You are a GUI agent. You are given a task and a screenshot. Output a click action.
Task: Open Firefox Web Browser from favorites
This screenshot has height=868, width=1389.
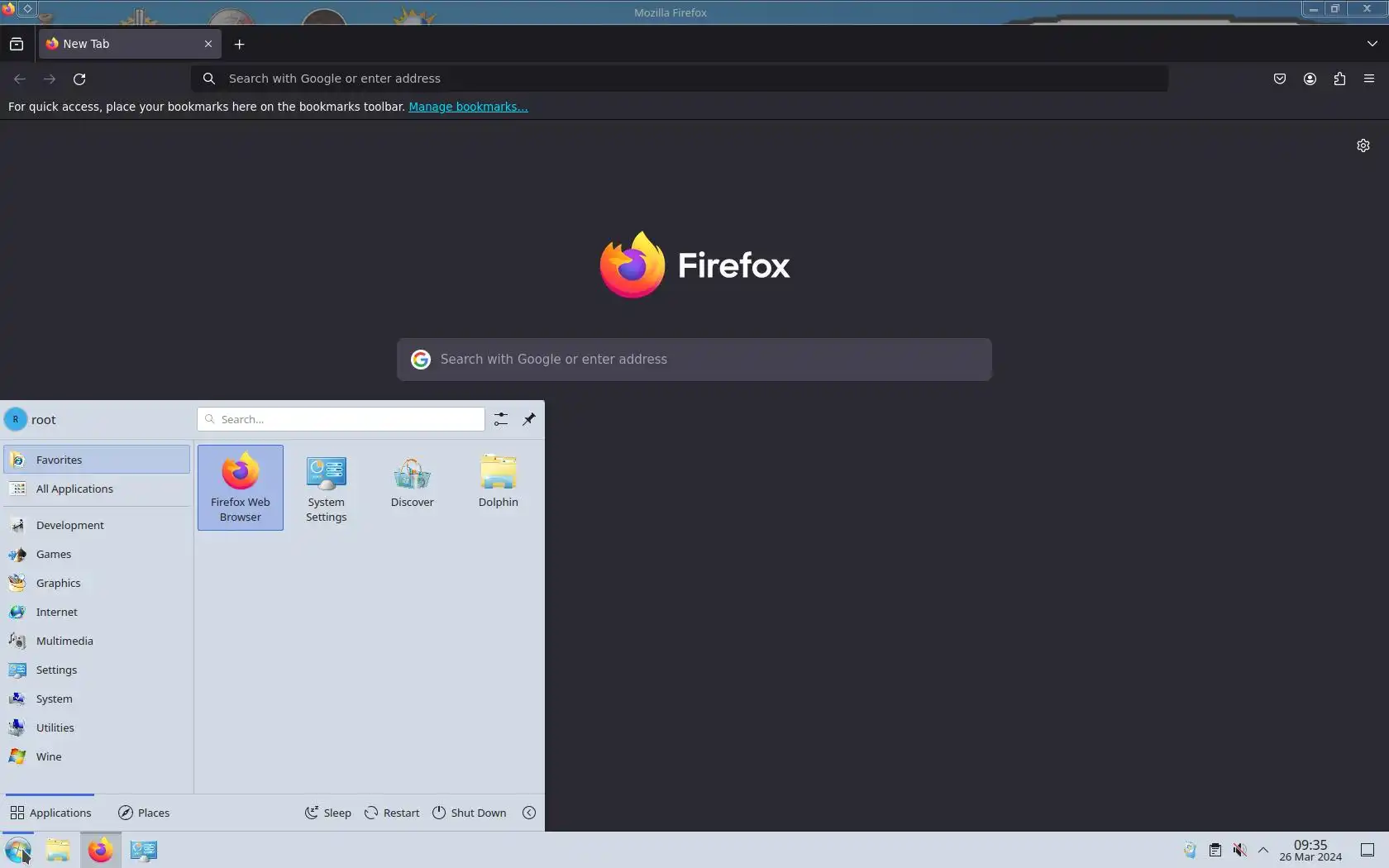[x=240, y=488]
